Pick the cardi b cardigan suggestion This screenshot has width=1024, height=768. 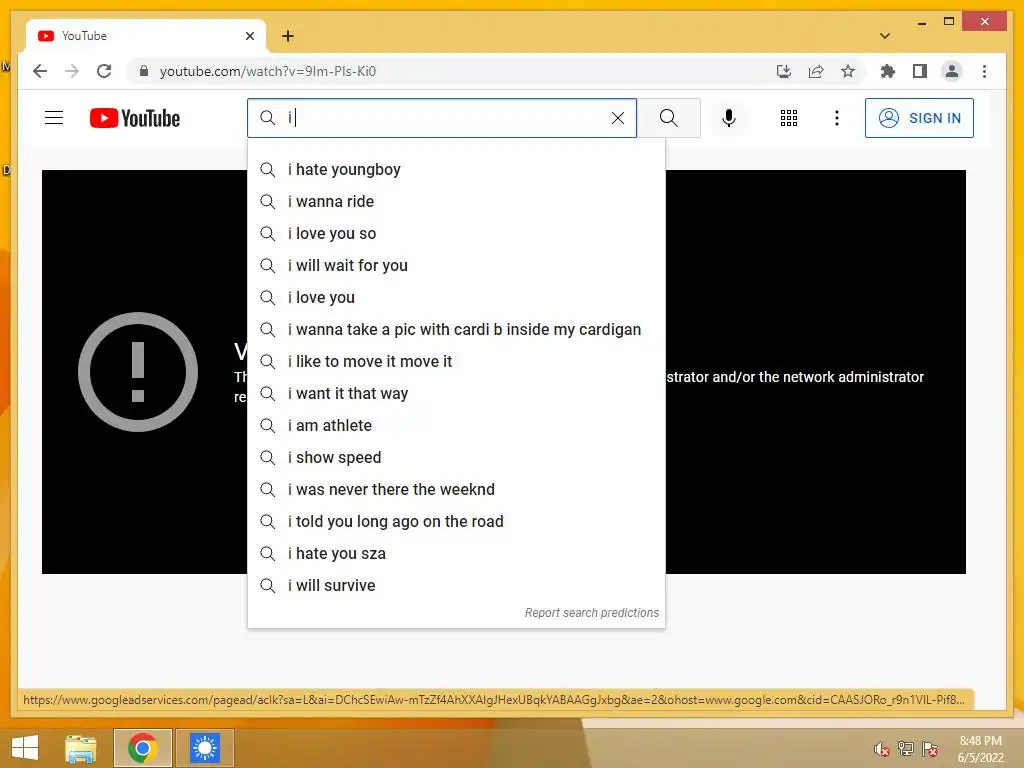[456, 330]
